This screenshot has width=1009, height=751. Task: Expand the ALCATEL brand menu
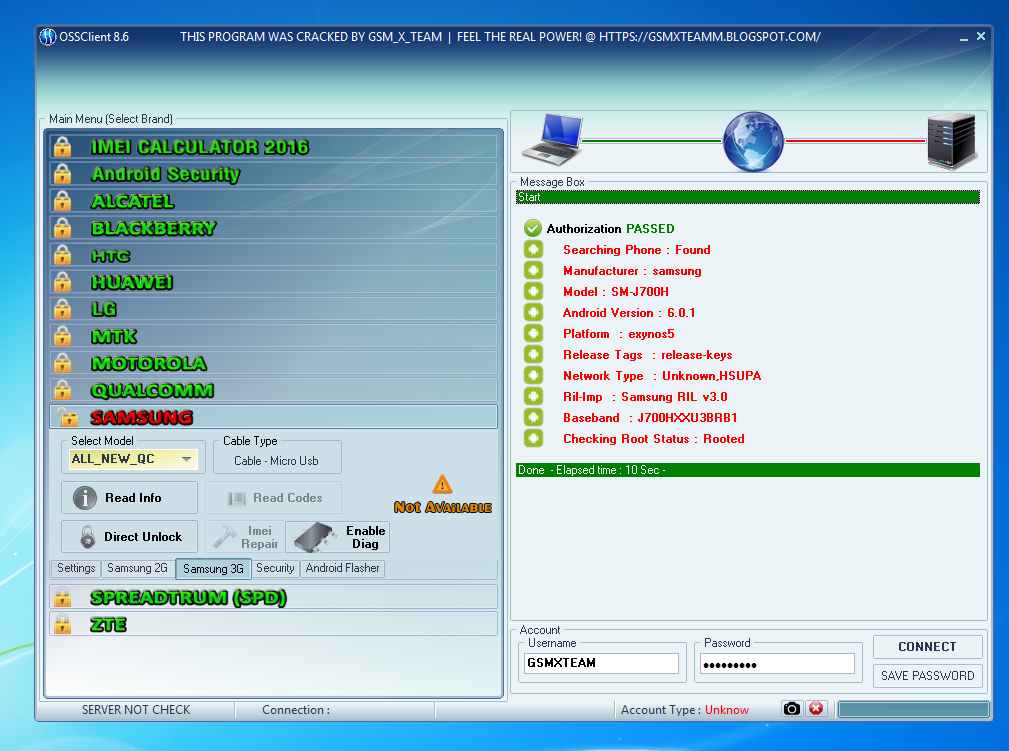[x=273, y=201]
